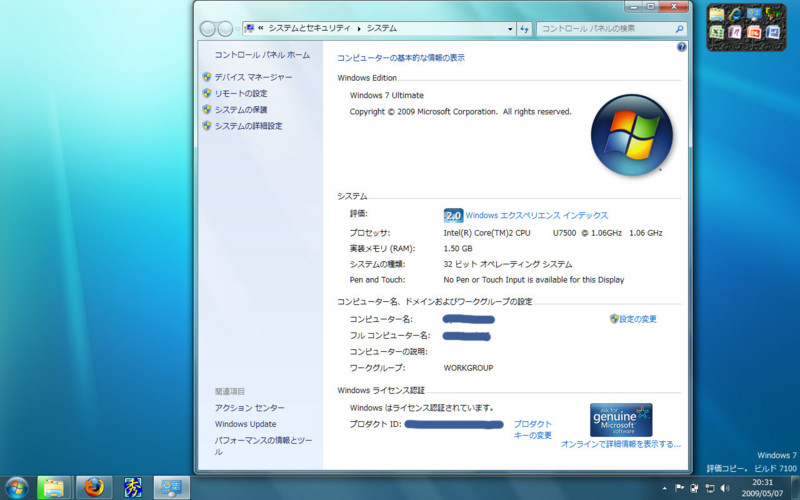Image resolution: width=800 pixels, height=500 pixels.
Task: Click the help question mark icon
Action: tap(682, 47)
